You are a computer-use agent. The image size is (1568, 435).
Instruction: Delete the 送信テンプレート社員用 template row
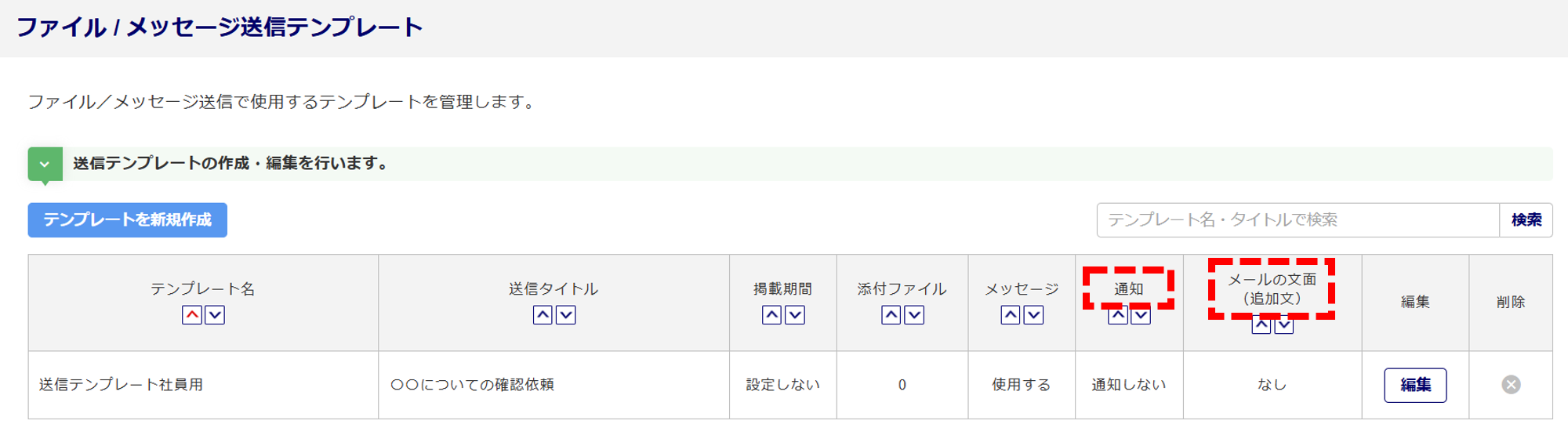click(1511, 385)
